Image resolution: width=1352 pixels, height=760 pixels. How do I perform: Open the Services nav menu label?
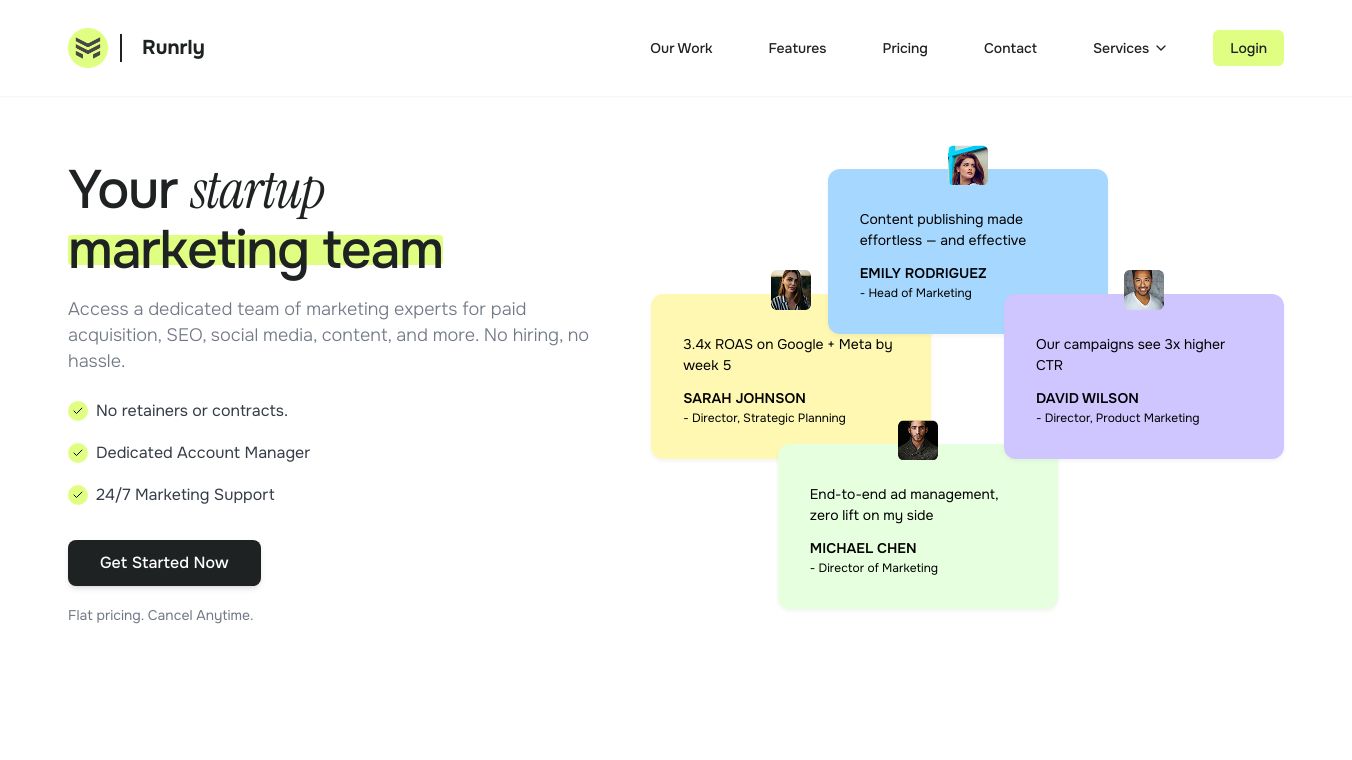click(x=1121, y=48)
